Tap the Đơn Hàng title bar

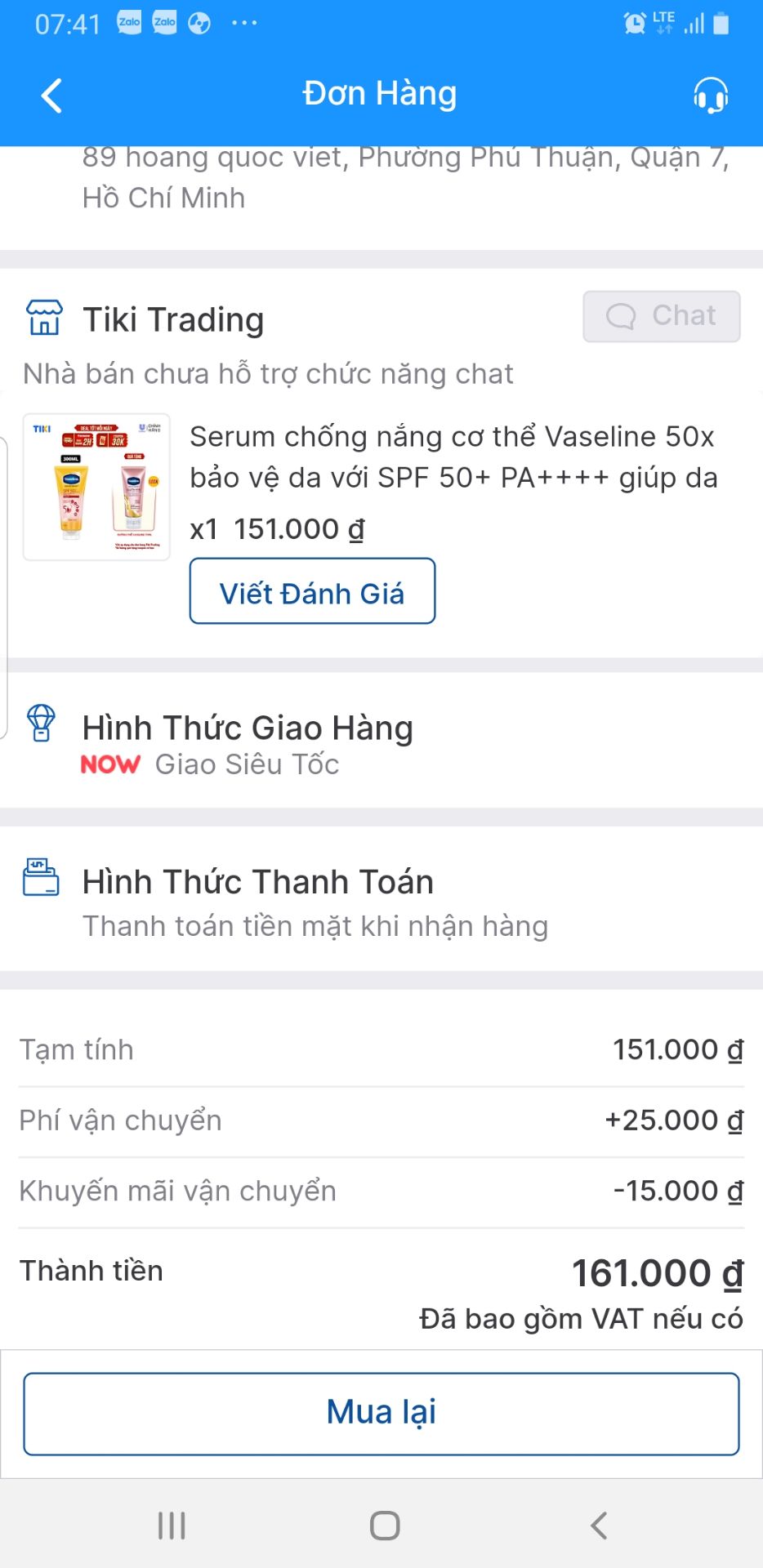click(x=381, y=92)
